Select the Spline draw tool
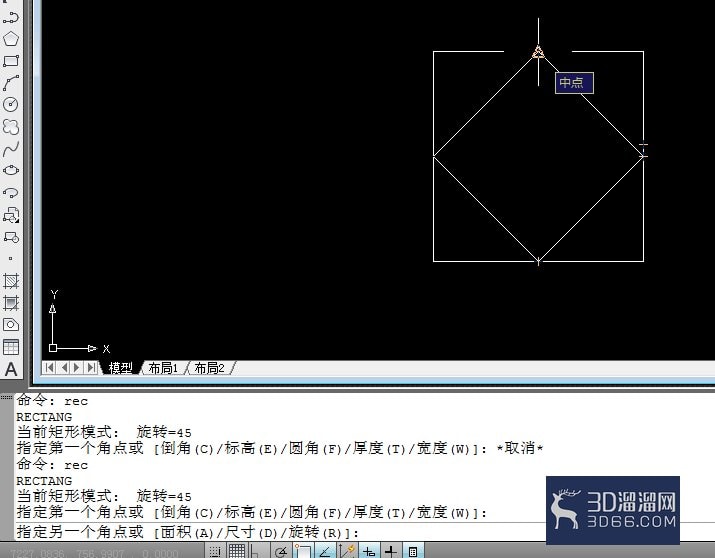 pyautogui.click(x=11, y=149)
